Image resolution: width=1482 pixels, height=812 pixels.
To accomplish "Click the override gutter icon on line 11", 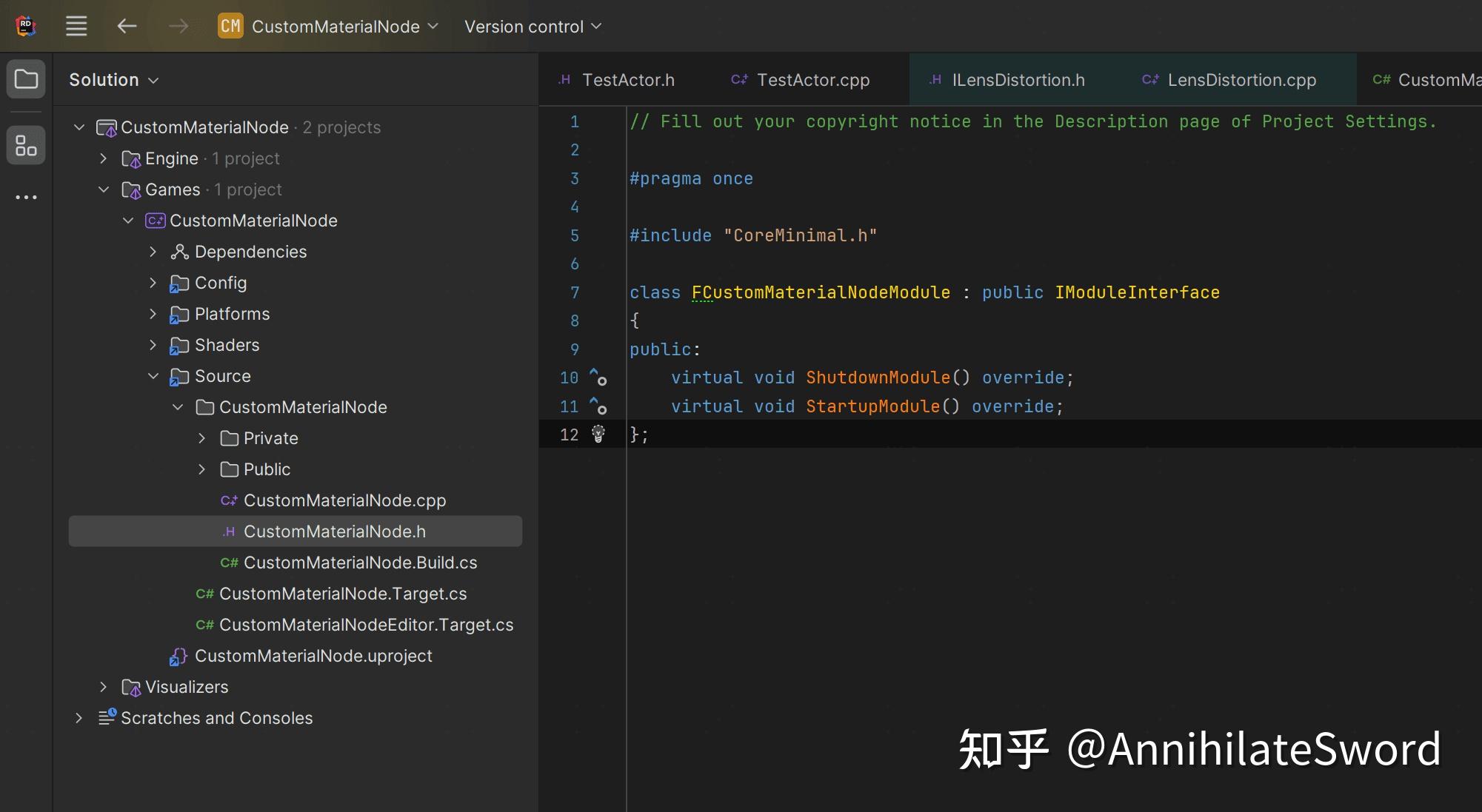I will pos(598,406).
